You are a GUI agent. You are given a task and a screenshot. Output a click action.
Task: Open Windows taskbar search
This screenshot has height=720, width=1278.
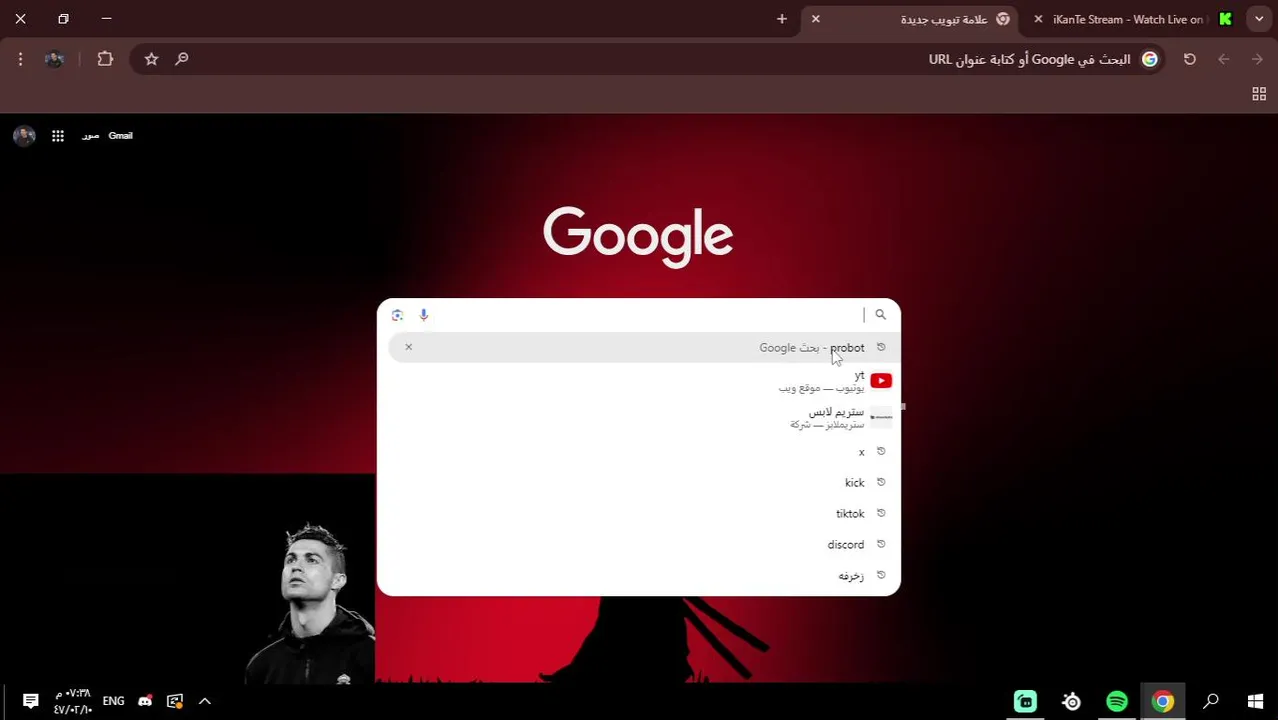pyautogui.click(x=1210, y=701)
